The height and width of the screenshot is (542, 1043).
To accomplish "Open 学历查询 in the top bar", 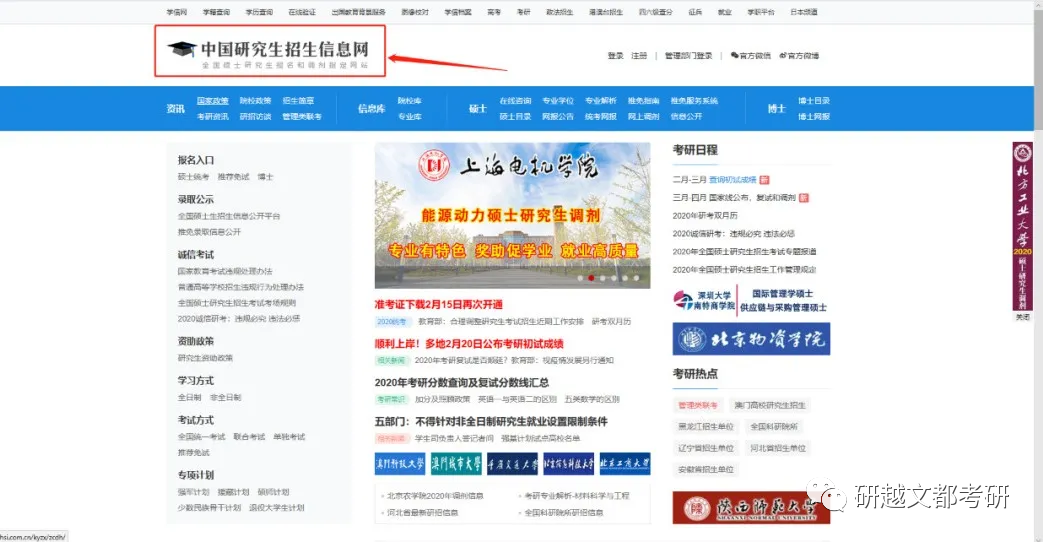I will point(259,12).
